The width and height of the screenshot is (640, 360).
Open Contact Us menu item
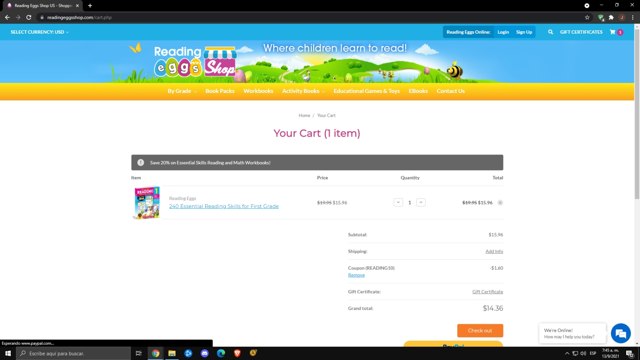[451, 91]
